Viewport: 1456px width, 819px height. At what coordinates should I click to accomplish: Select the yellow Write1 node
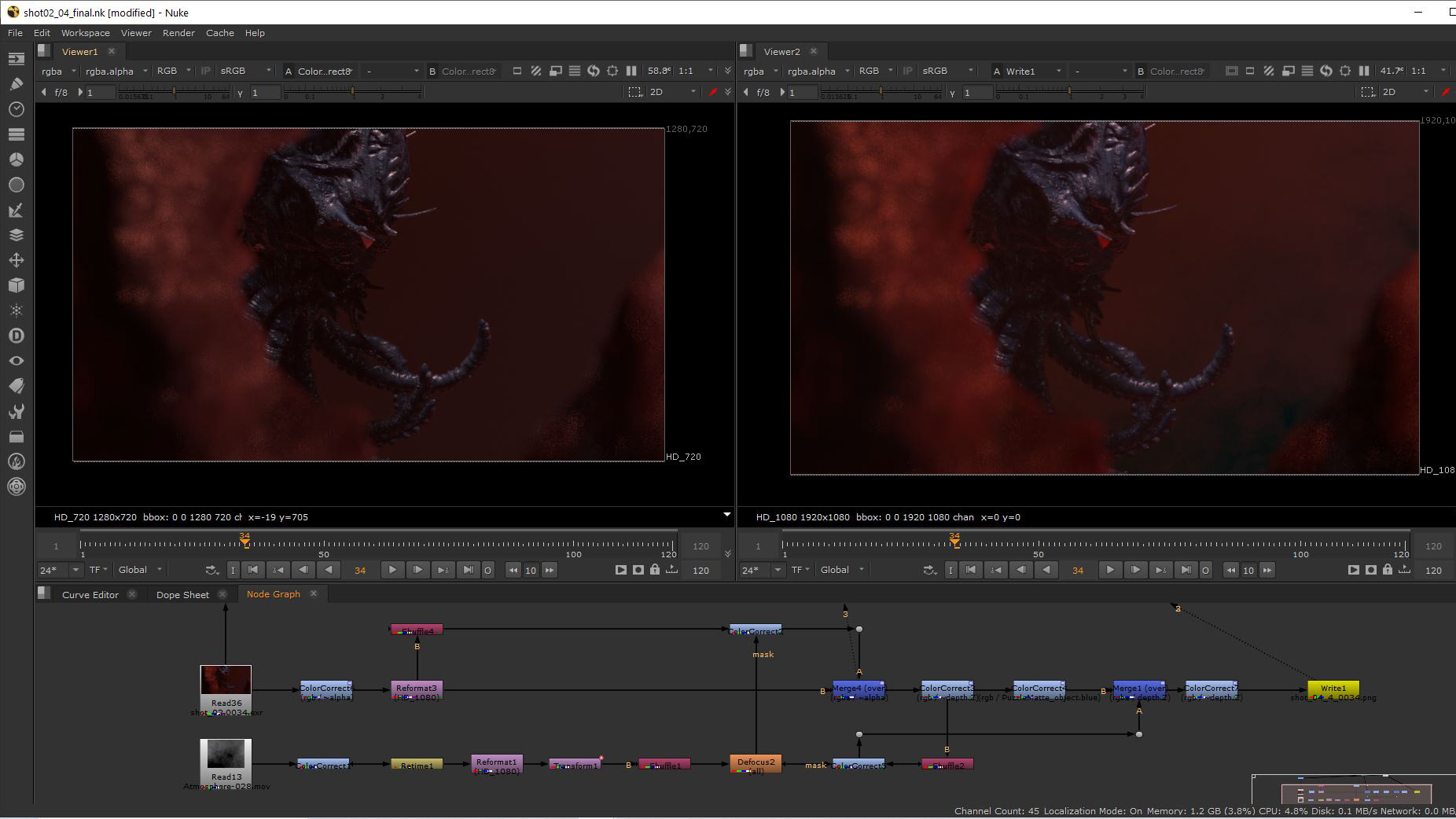tap(1333, 688)
